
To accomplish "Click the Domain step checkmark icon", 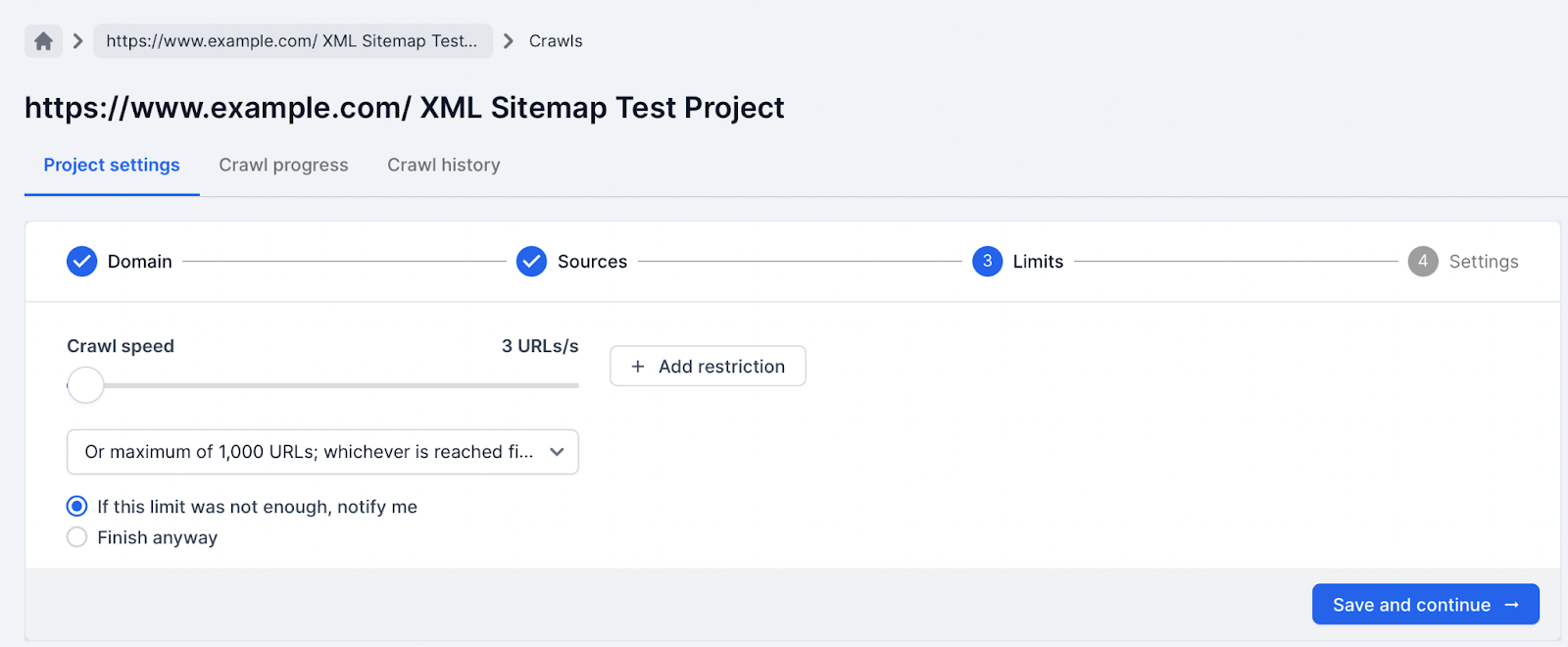I will [81, 262].
